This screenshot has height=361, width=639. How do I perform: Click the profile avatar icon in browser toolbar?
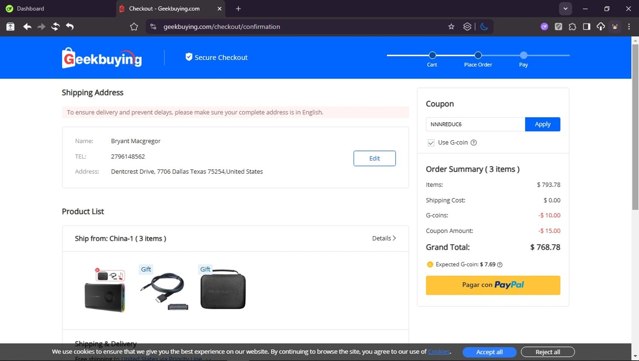coord(615,27)
